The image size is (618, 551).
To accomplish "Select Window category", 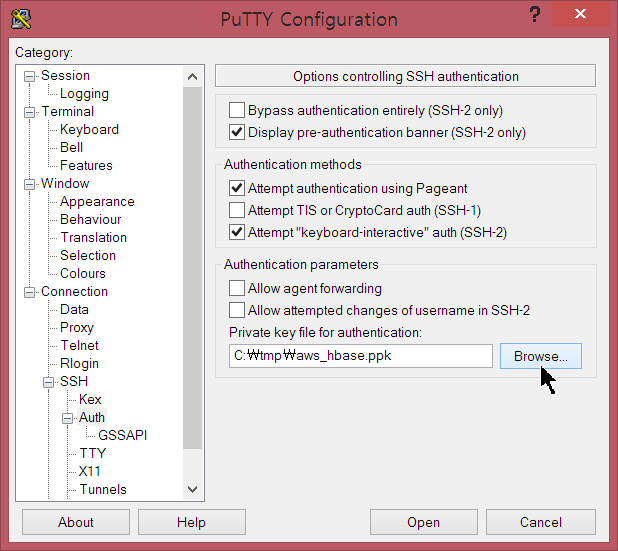I will click(x=65, y=183).
